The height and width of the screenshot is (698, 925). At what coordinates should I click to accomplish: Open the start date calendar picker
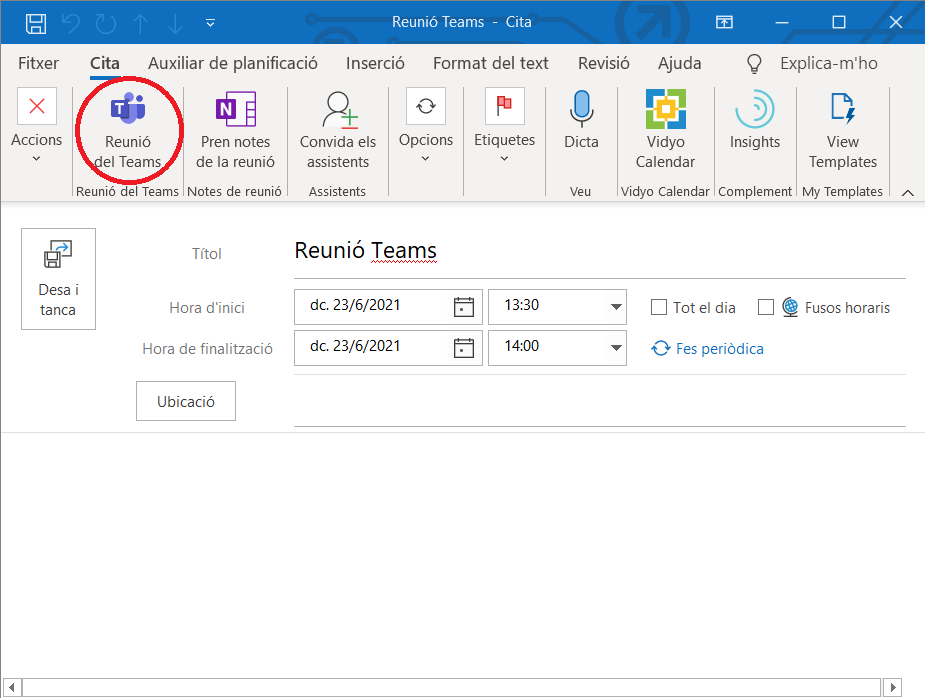click(463, 307)
